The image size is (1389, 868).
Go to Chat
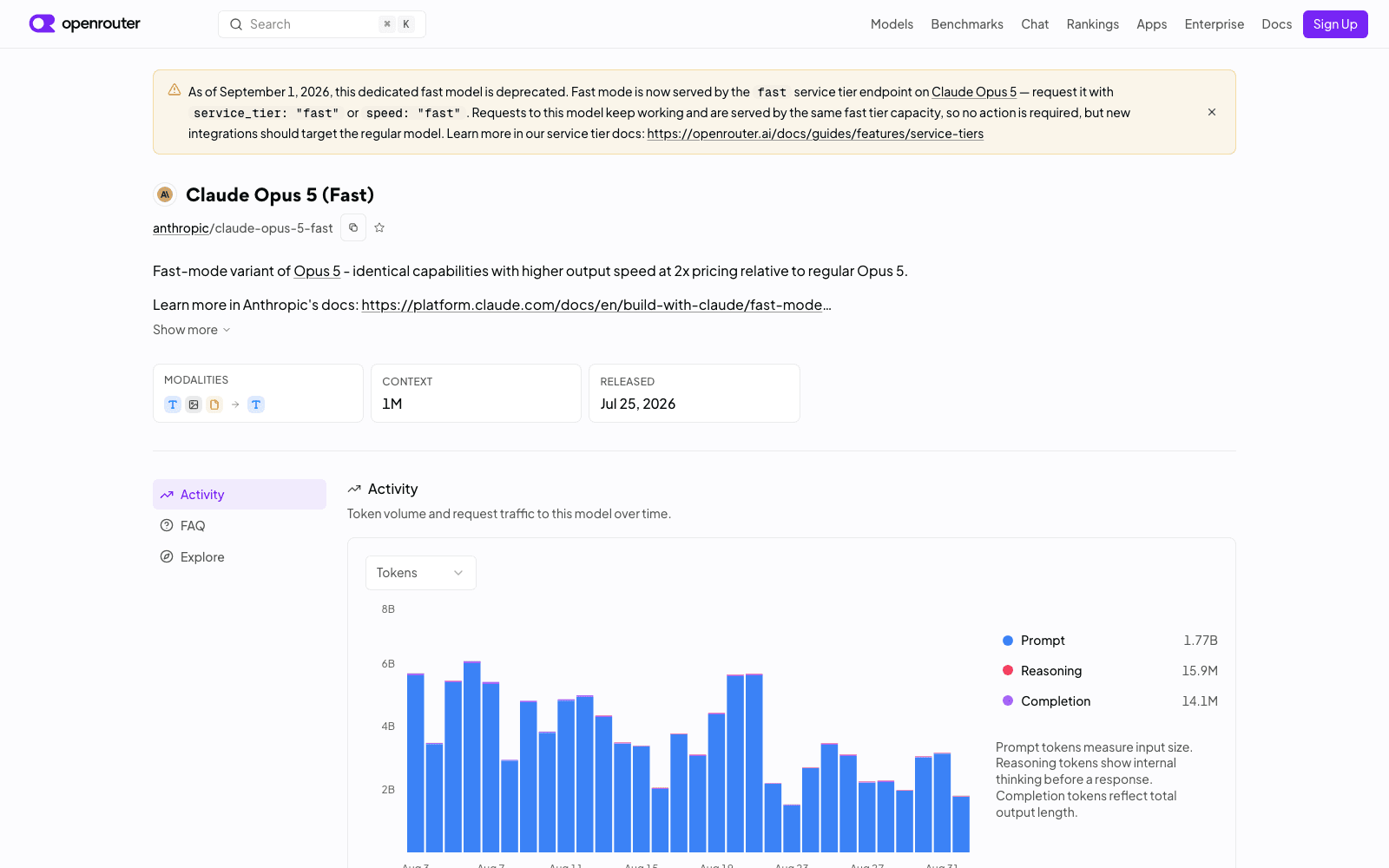point(1035,24)
